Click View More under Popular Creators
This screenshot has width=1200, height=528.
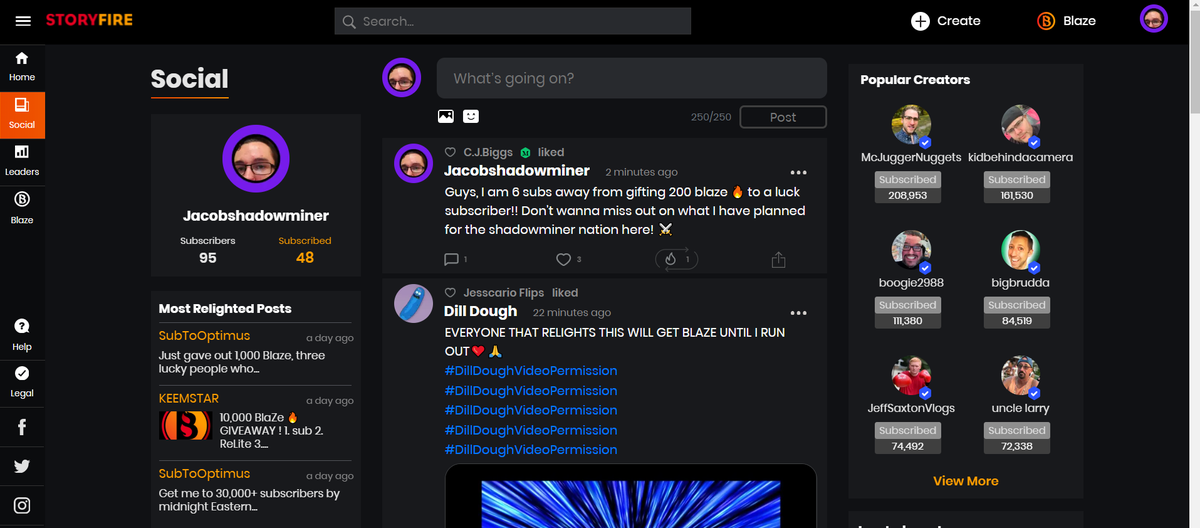(x=965, y=481)
